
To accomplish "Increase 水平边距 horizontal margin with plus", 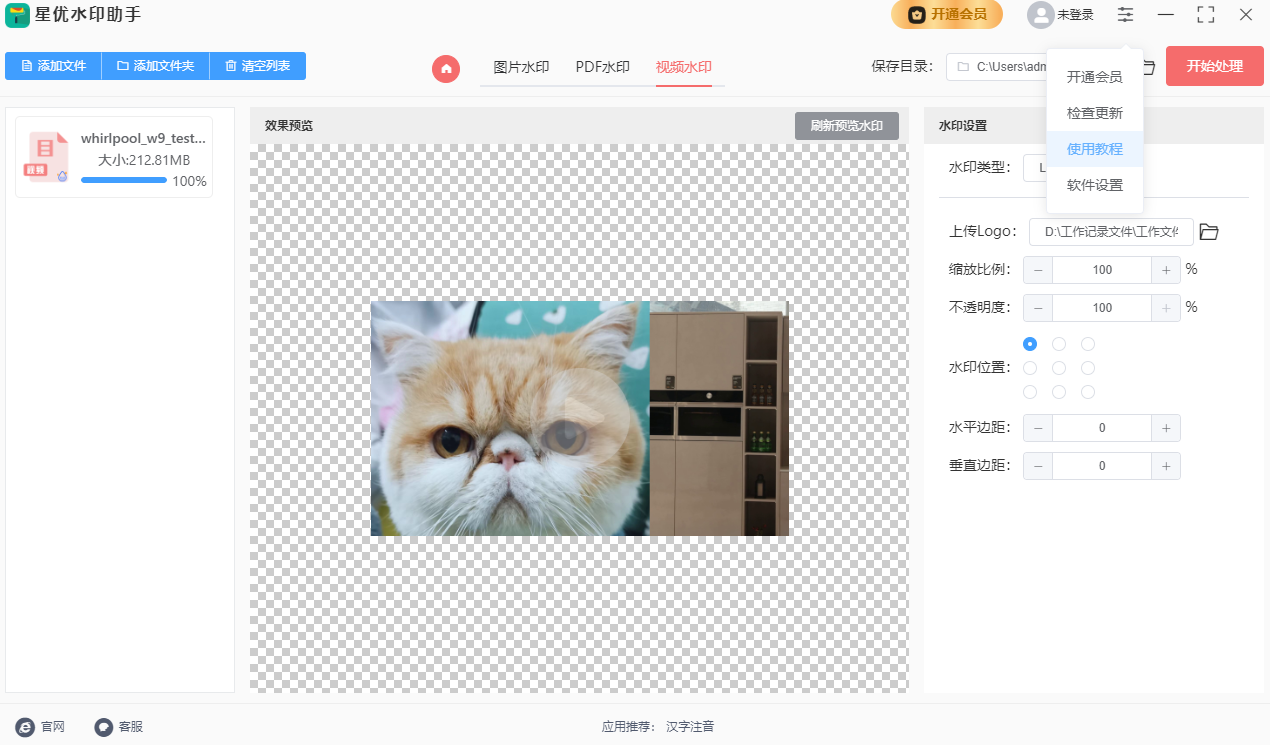I will (1165, 428).
